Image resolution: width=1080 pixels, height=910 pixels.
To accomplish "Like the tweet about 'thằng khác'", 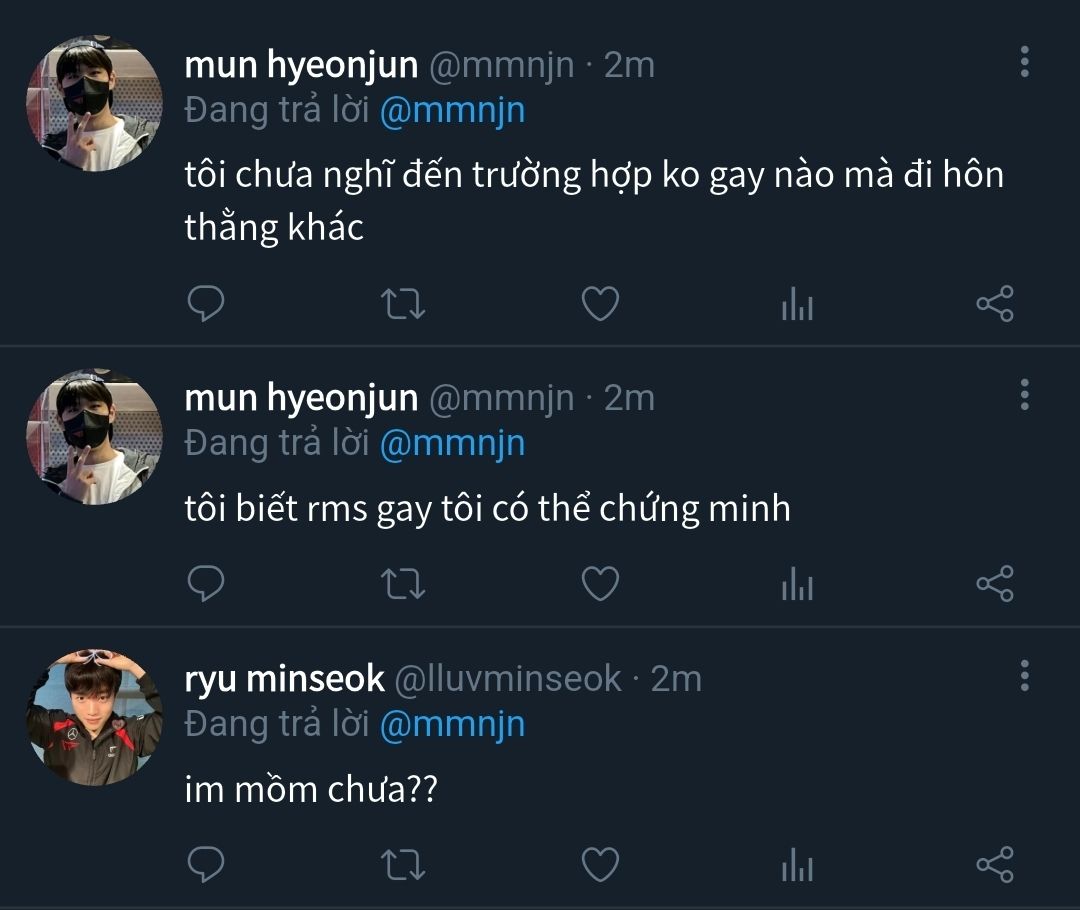I will 600,304.
